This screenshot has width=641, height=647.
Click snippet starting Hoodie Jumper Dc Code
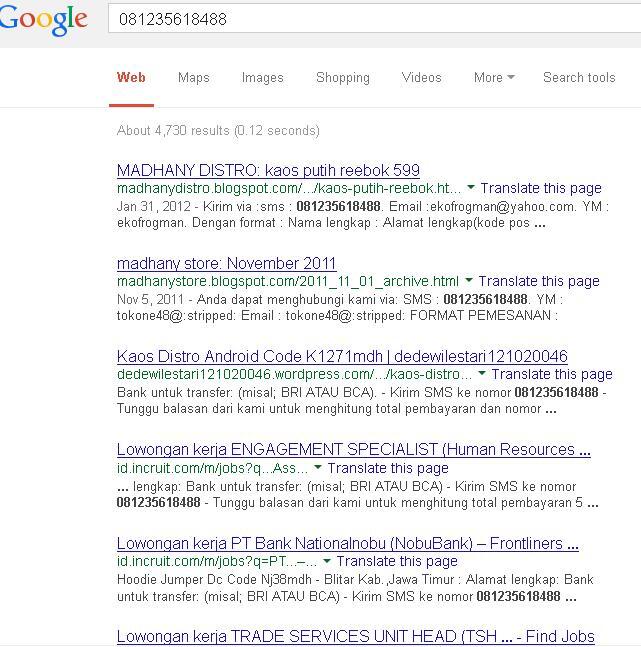pyautogui.click(x=355, y=588)
